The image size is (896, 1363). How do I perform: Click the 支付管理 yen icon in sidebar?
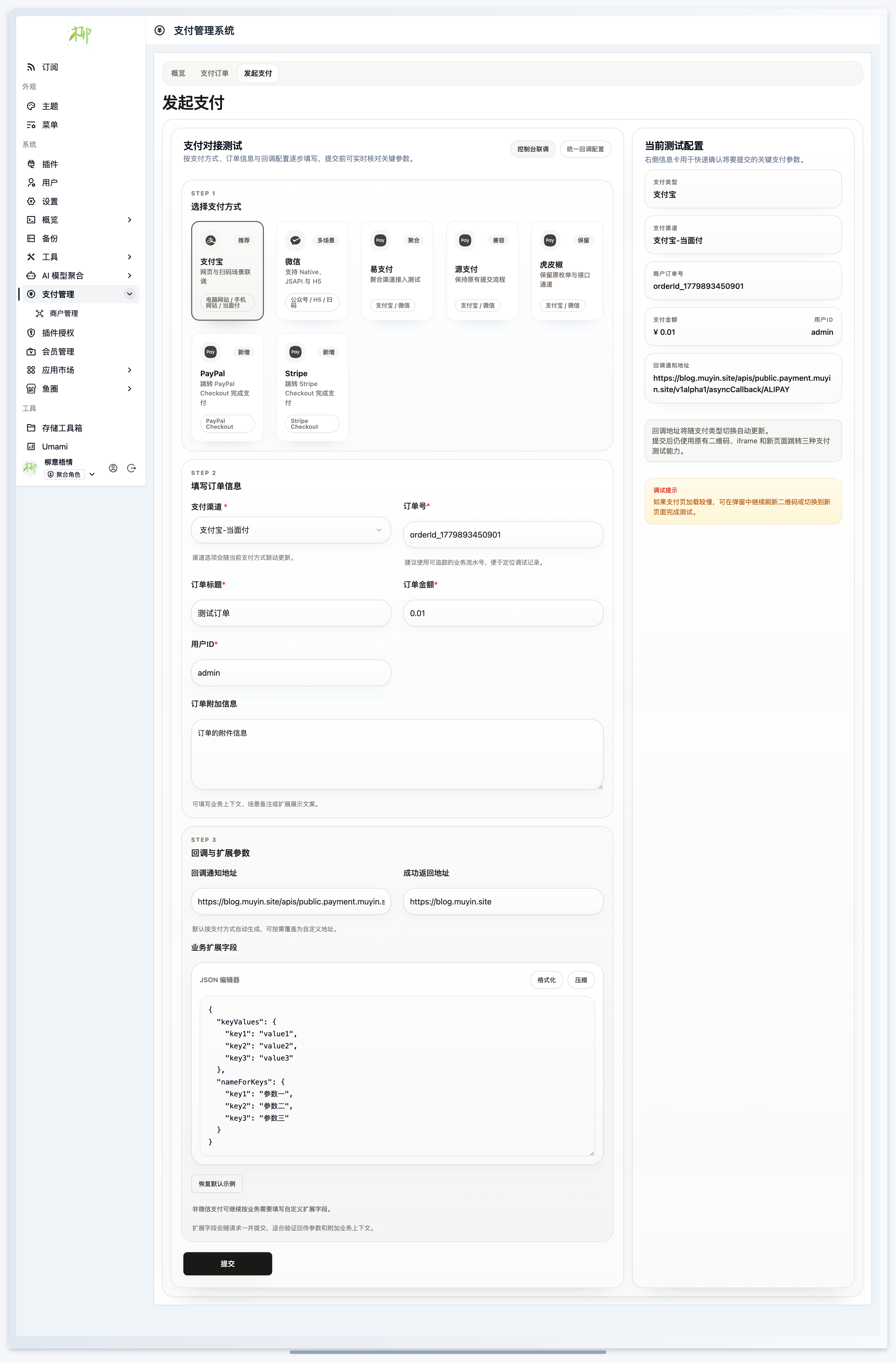31,294
